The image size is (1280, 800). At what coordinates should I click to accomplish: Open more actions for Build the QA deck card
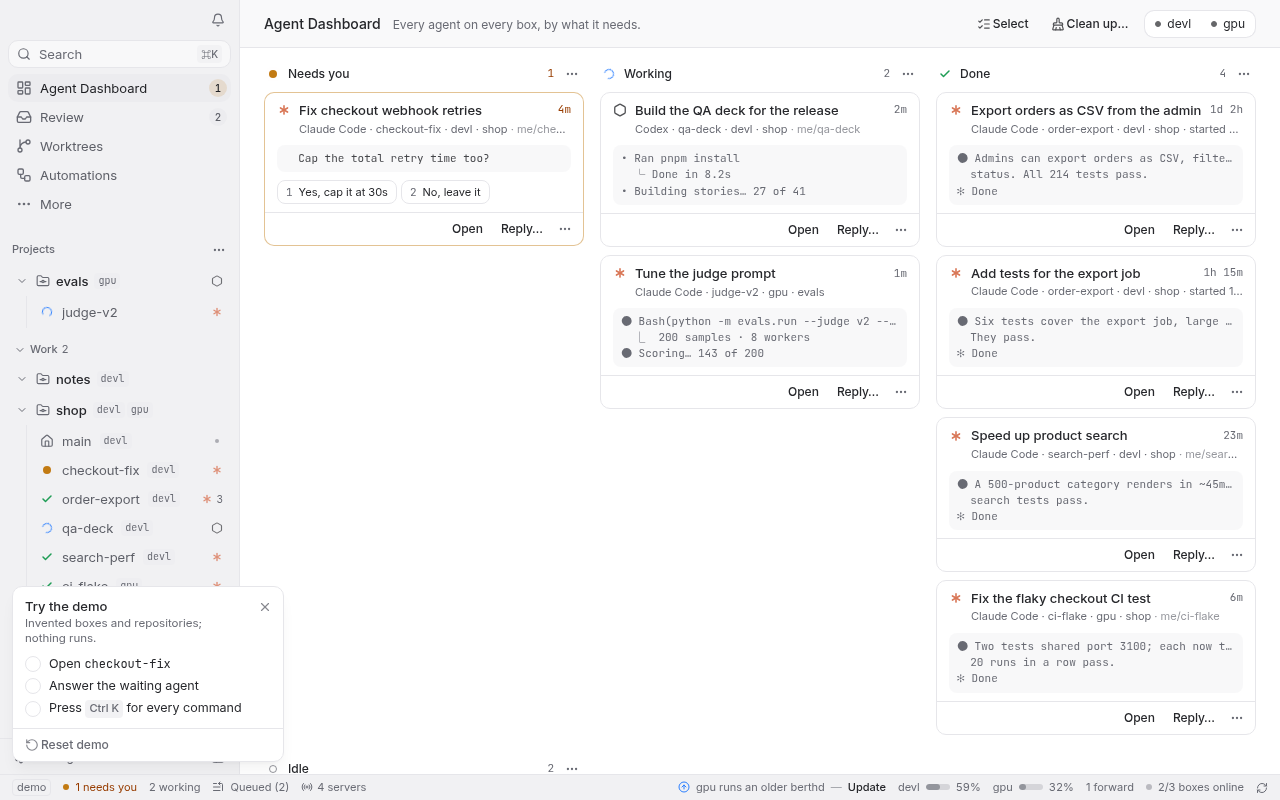pyautogui.click(x=901, y=230)
